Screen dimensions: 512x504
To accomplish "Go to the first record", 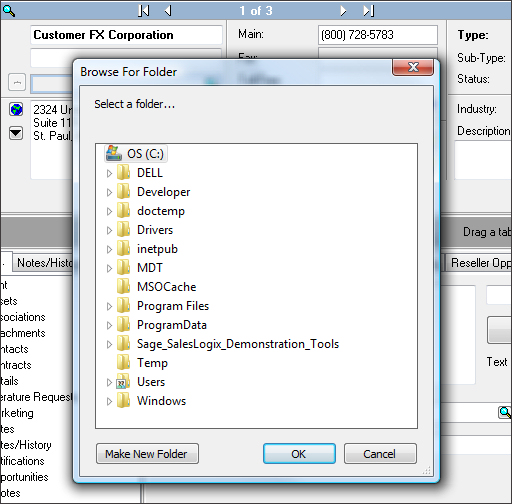I will coord(144,11).
